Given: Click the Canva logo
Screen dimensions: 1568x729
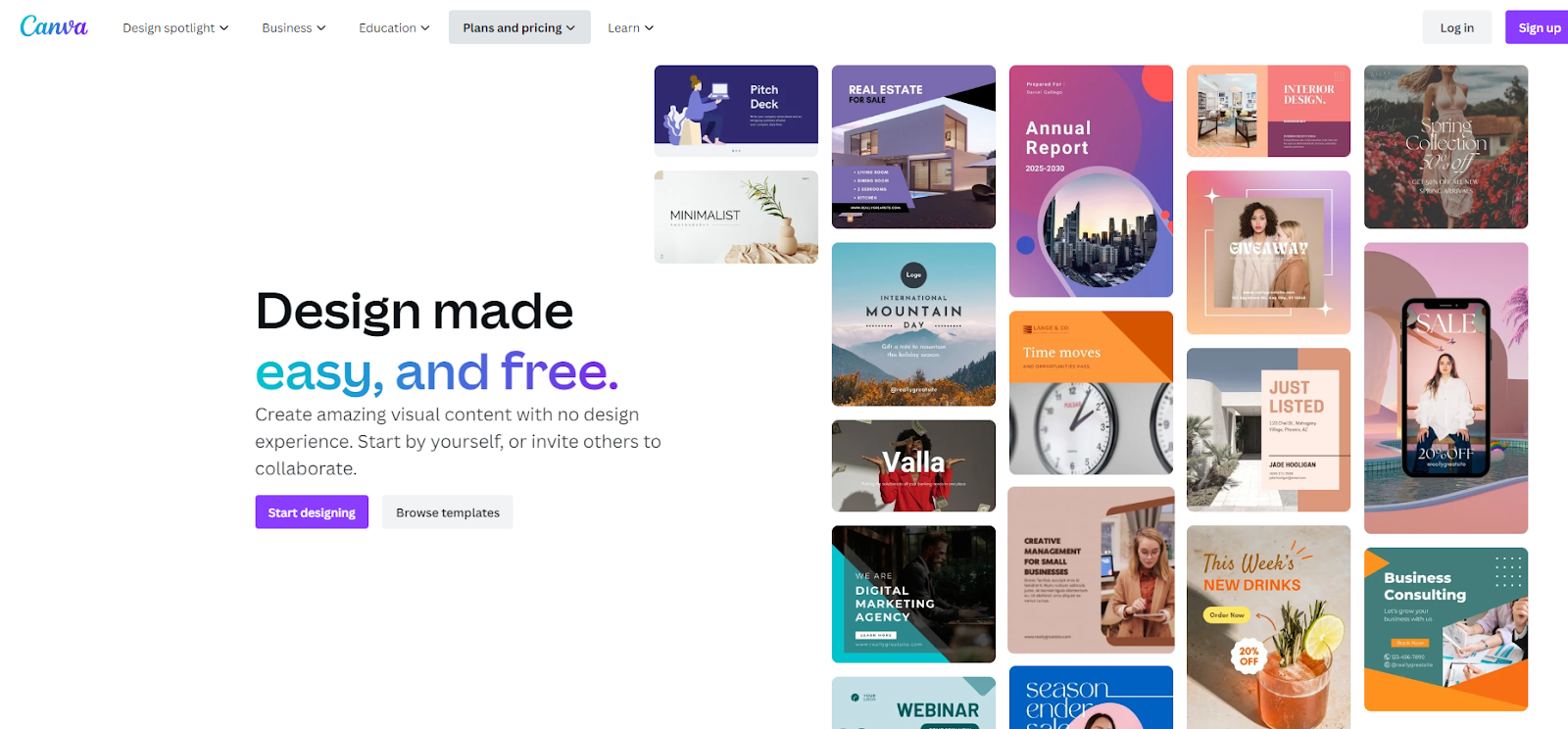Looking at the screenshot, I should (54, 26).
